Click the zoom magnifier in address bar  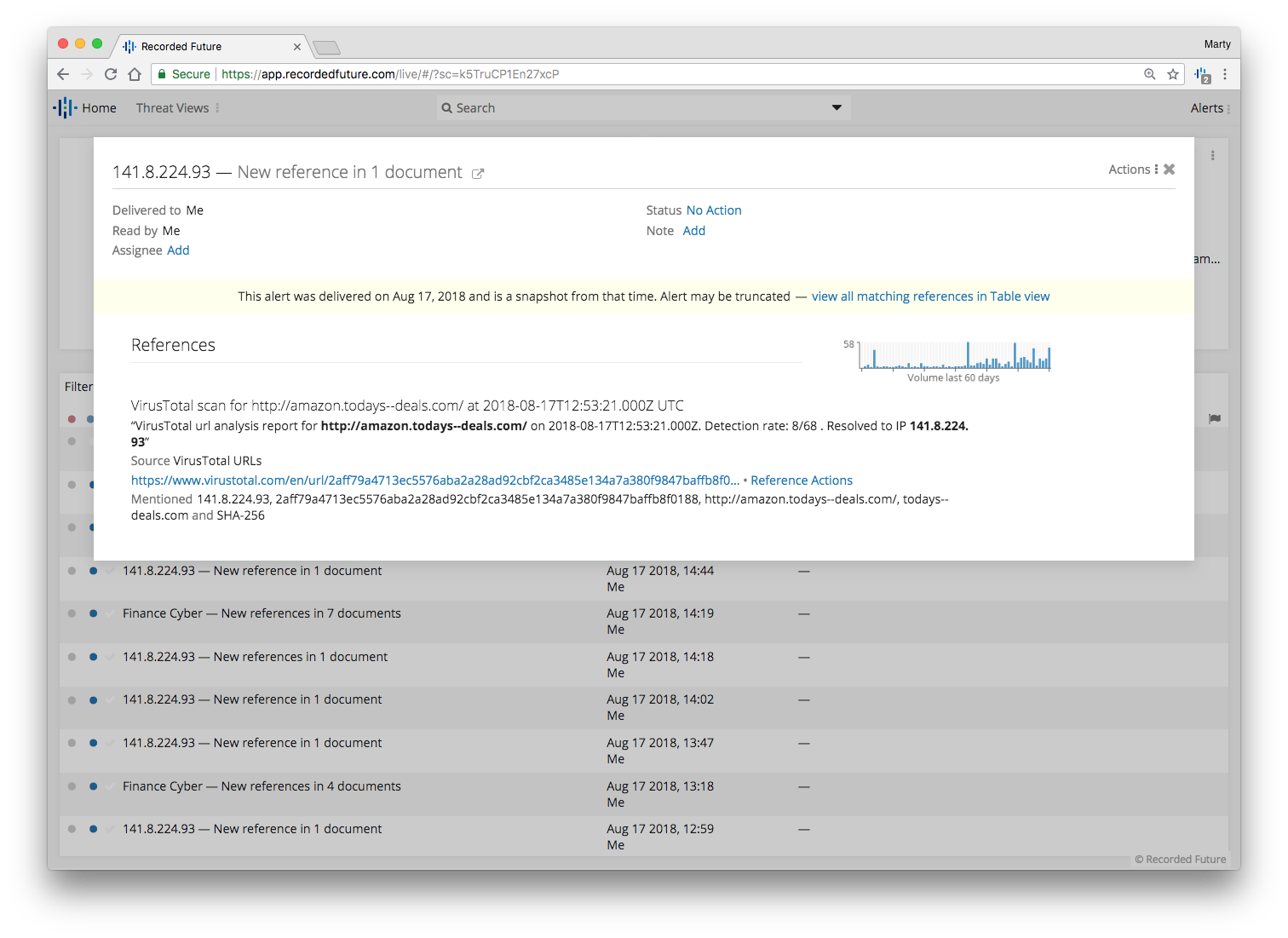[x=1149, y=74]
